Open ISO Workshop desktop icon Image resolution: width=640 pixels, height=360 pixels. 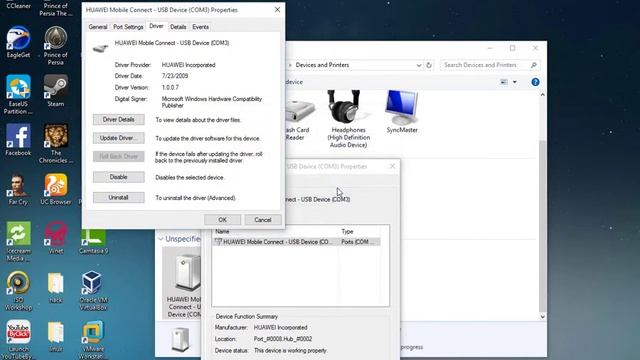click(18, 290)
